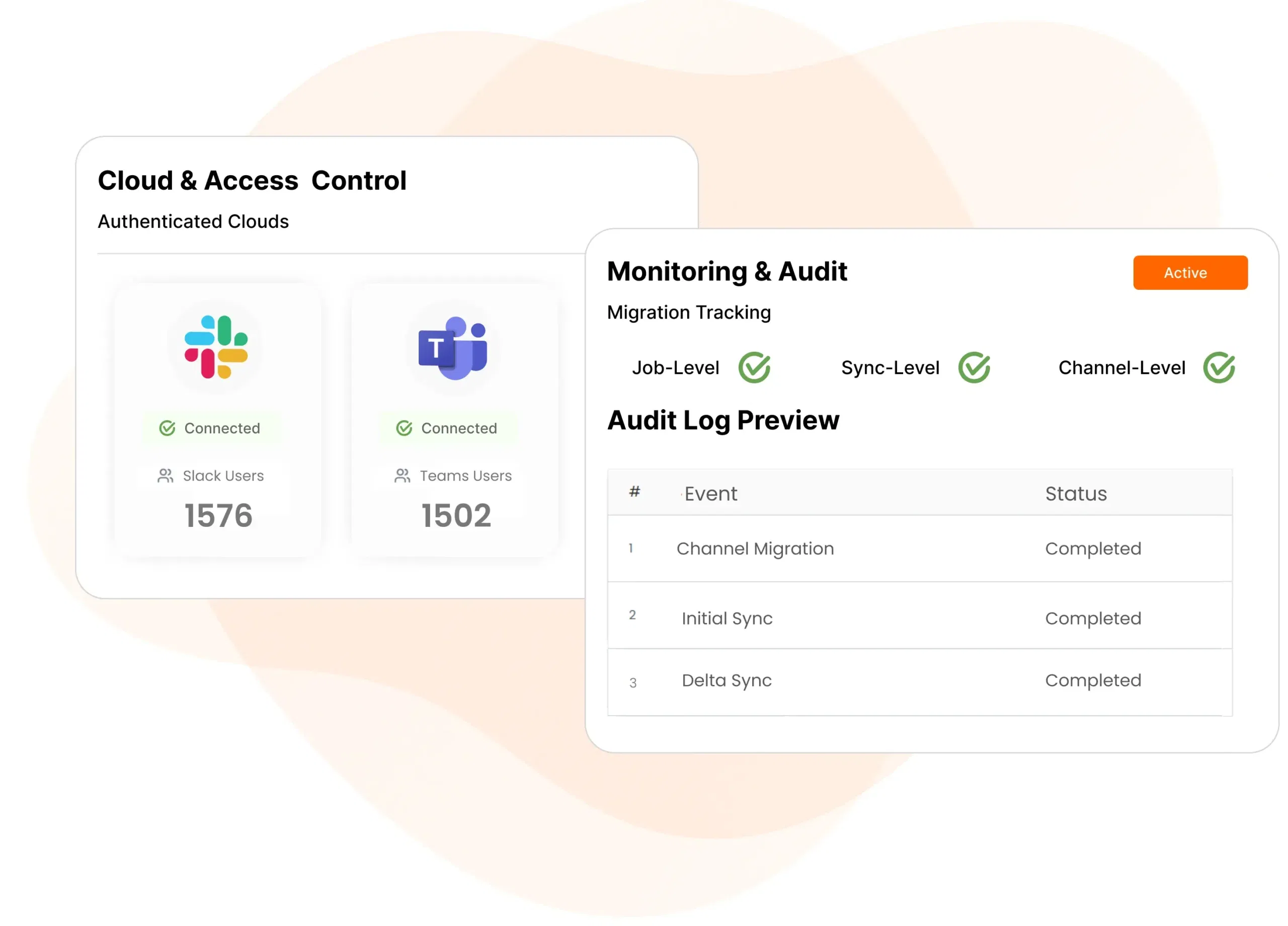Click Teams' Connected checkmark icon

point(404,428)
